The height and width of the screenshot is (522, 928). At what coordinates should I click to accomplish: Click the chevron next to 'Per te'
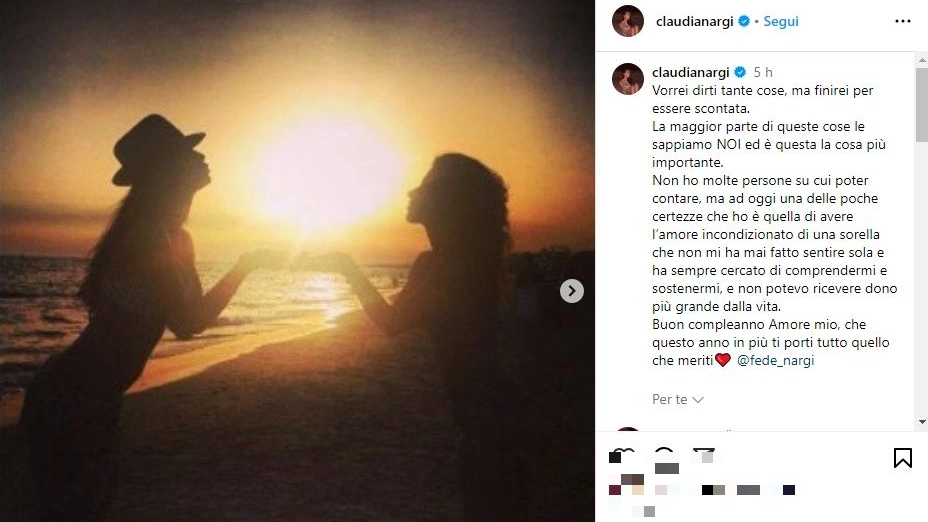coord(698,400)
